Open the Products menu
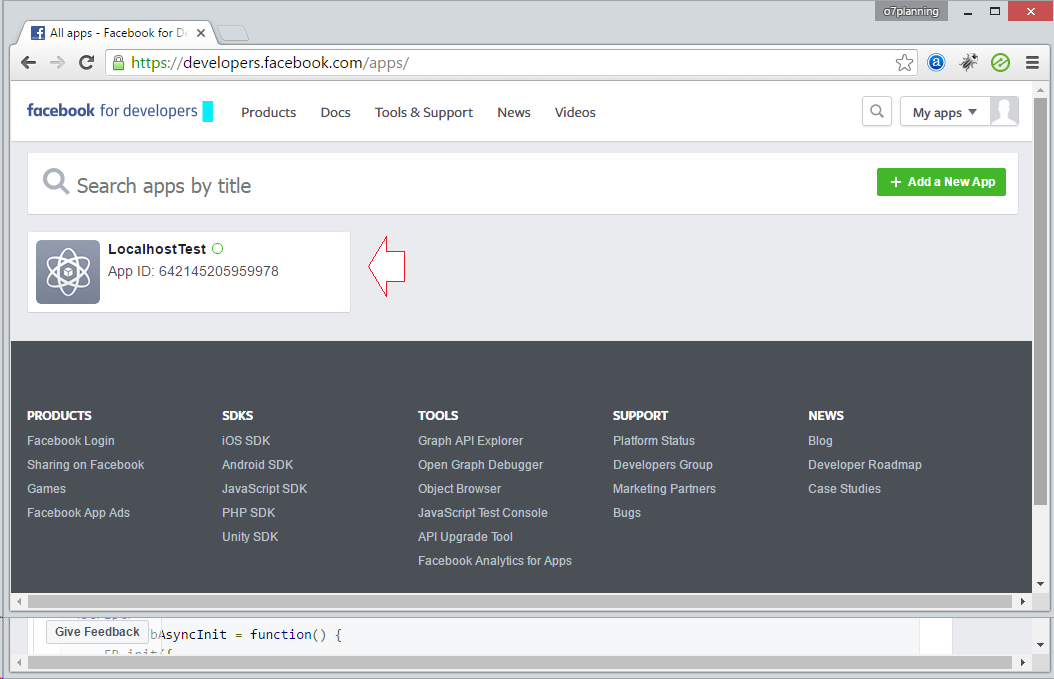Screen dimensions: 1054x679 point(268,112)
